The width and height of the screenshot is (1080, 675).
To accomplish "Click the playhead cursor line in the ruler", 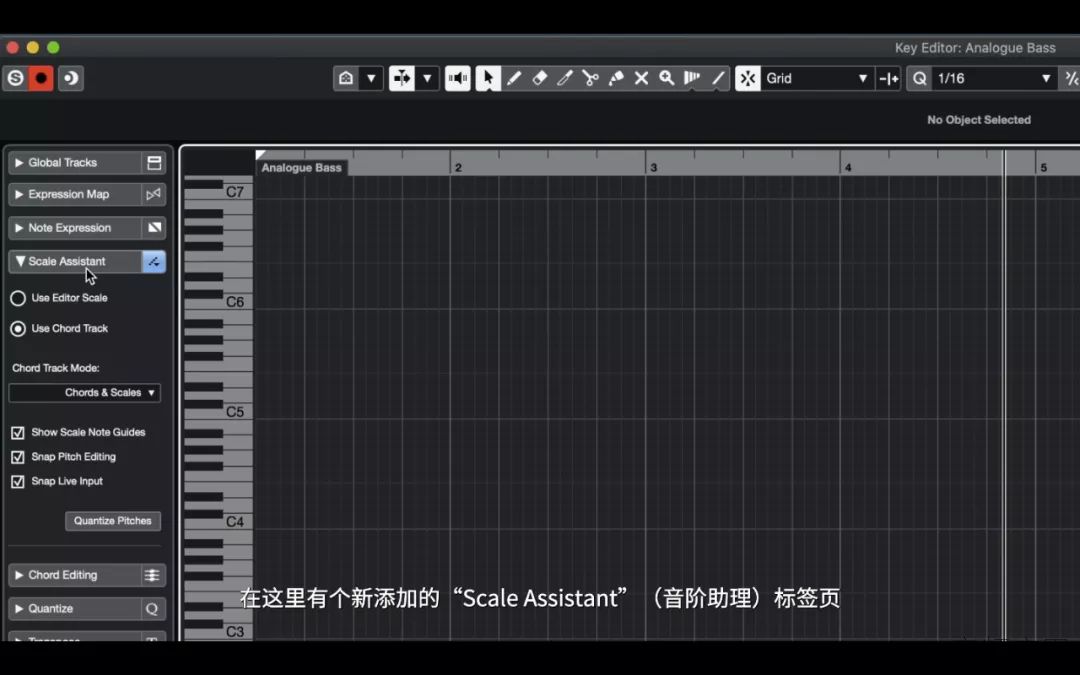I will [x=1004, y=163].
